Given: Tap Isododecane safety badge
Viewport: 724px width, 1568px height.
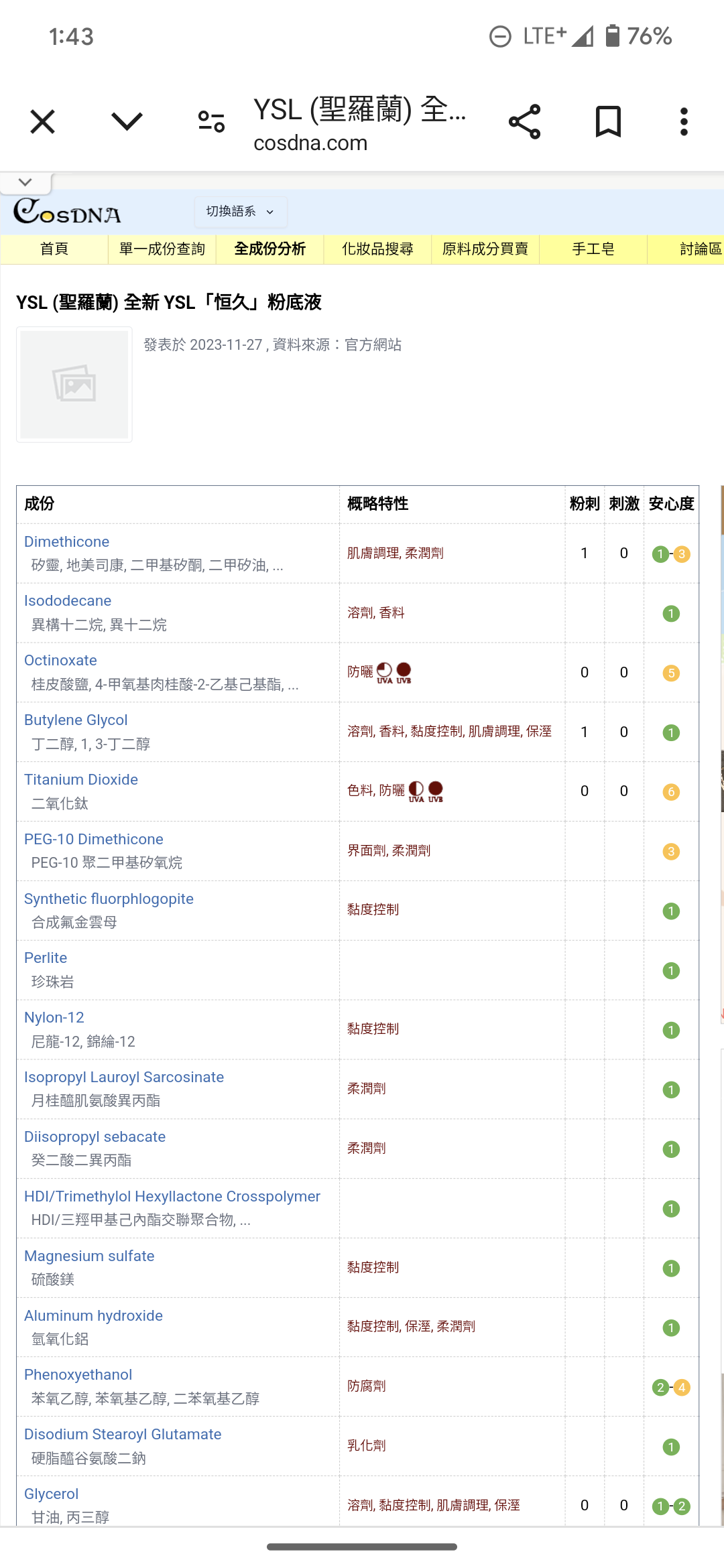Looking at the screenshot, I should (671, 614).
